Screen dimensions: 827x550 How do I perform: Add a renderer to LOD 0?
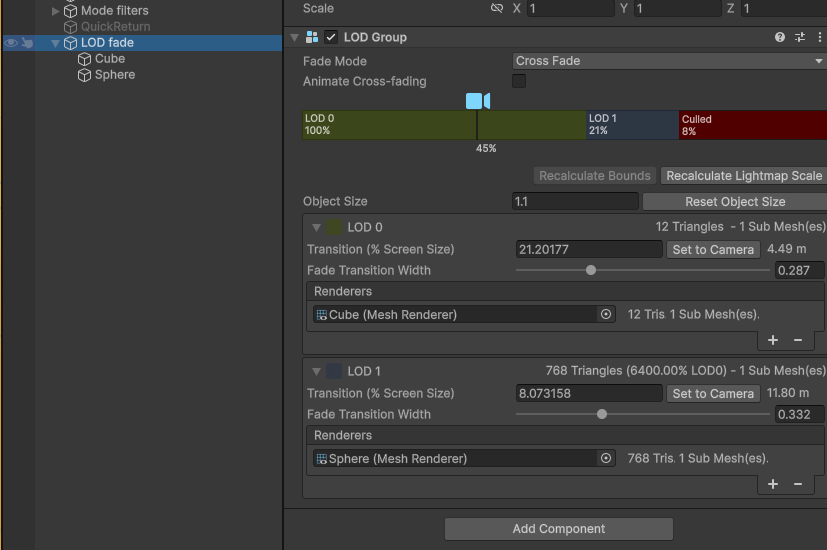773,340
